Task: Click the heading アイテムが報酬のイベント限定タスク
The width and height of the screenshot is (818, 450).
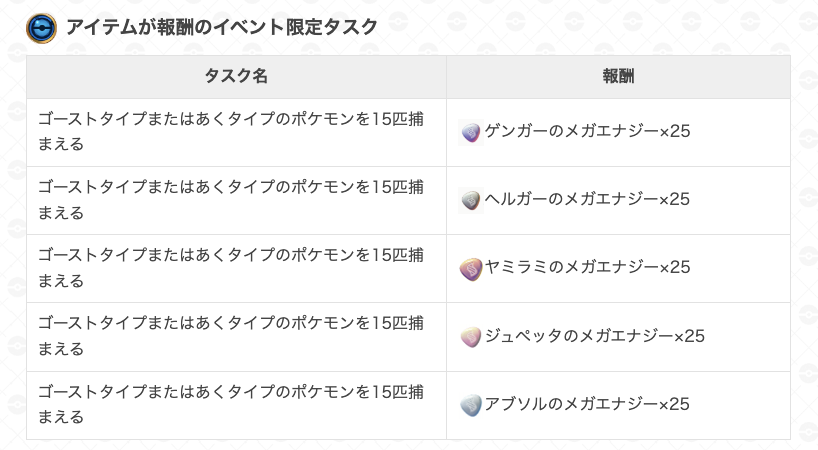Action: (222, 27)
